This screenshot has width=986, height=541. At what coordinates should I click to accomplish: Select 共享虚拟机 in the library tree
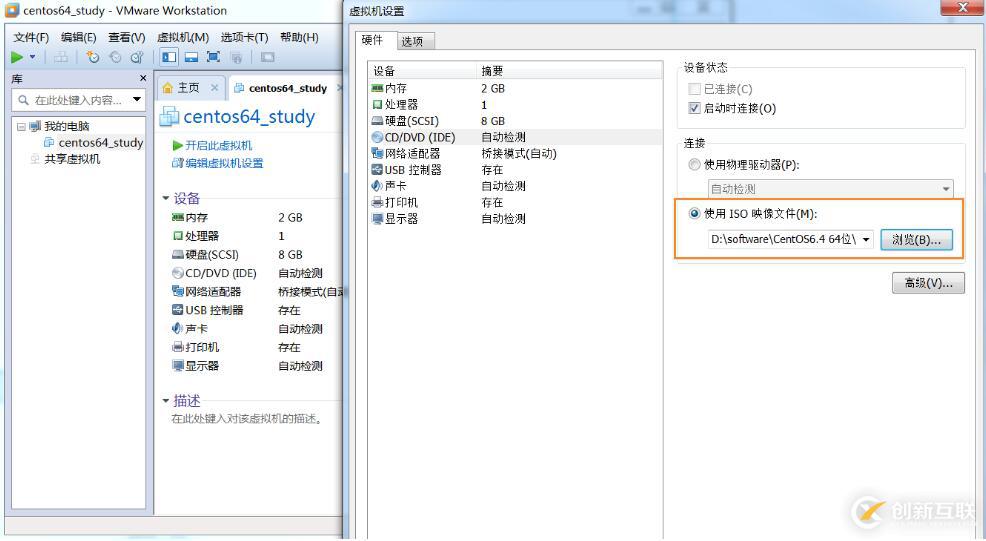[x=72, y=159]
